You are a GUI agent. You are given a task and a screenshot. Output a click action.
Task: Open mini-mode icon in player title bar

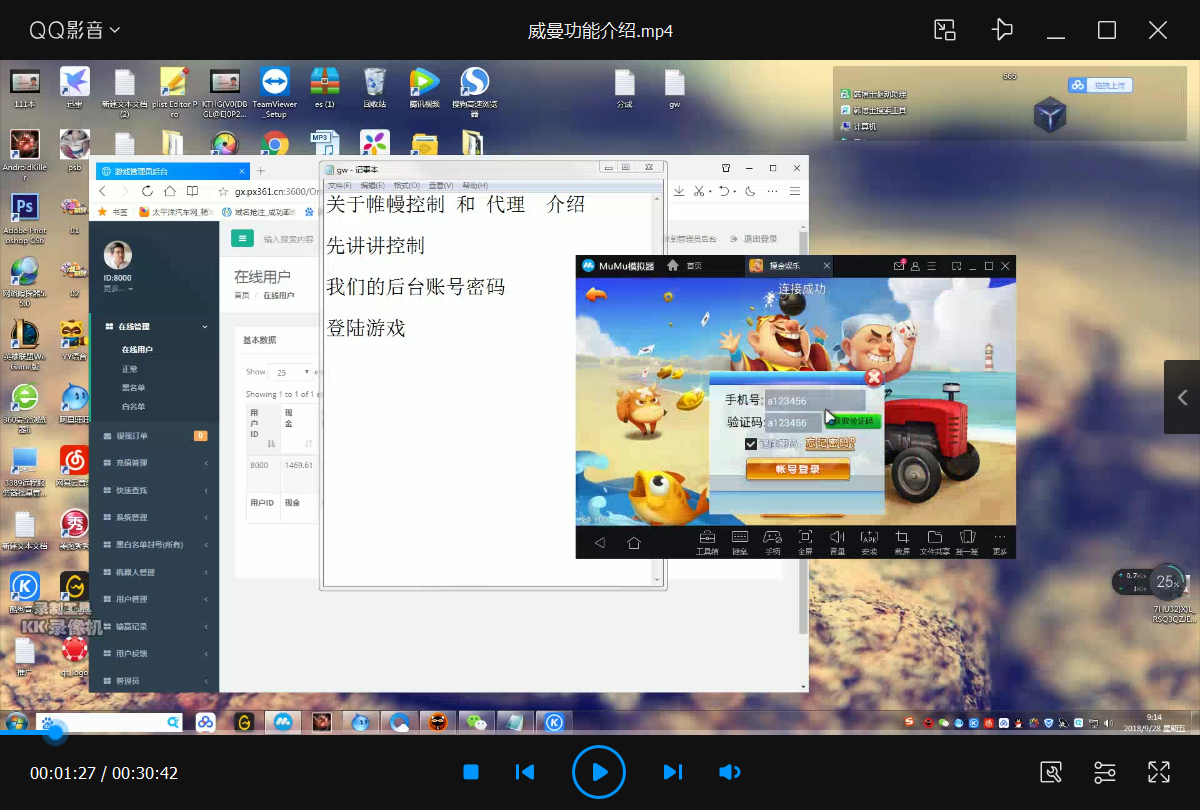point(945,30)
